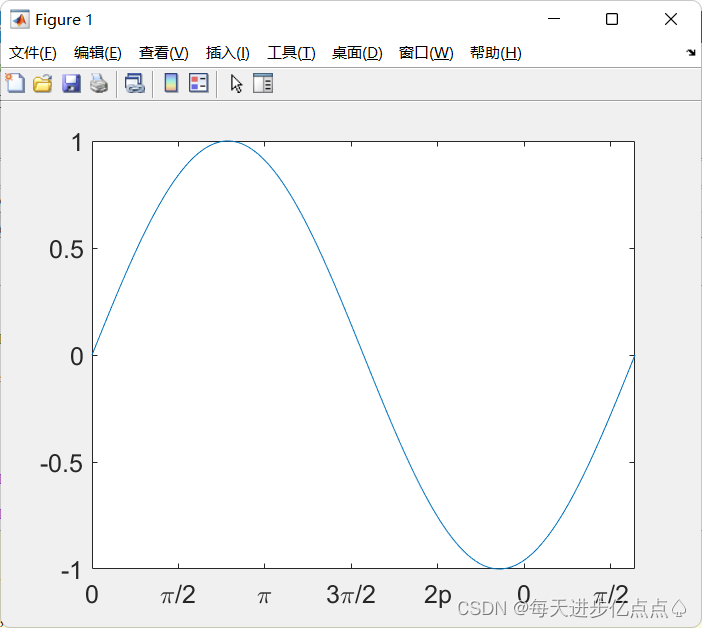Click the sine curve peak at top
Viewport: 702px width, 628px height.
[227, 141]
